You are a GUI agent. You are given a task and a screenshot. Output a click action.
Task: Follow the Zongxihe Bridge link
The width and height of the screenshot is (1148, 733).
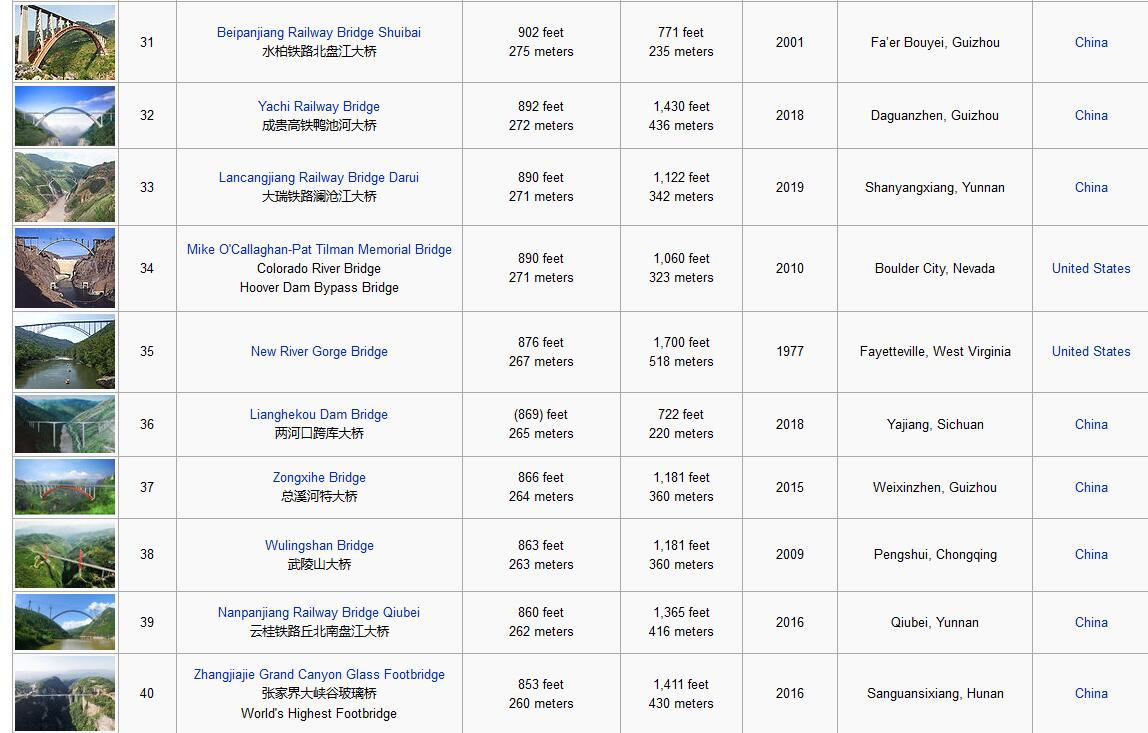pyautogui.click(x=319, y=477)
